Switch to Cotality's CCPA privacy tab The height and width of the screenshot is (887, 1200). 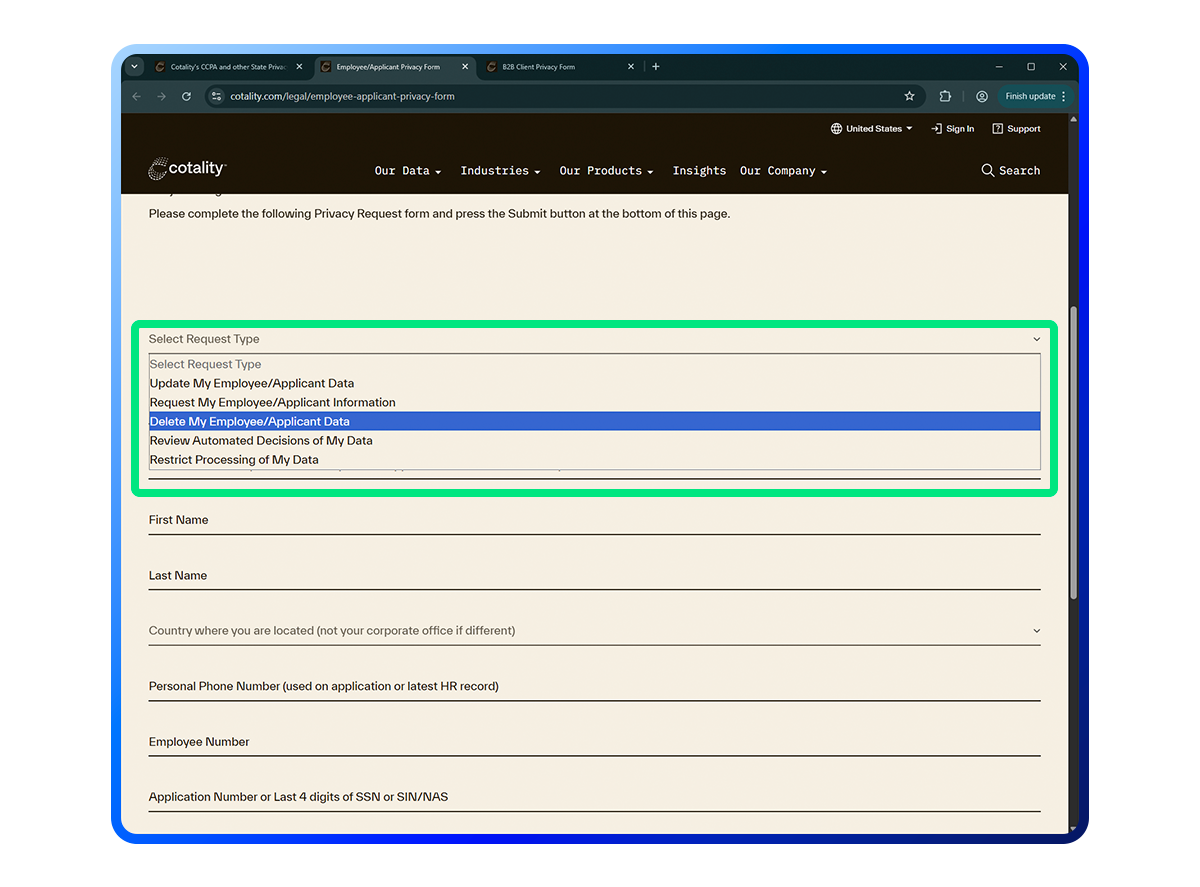point(222,66)
